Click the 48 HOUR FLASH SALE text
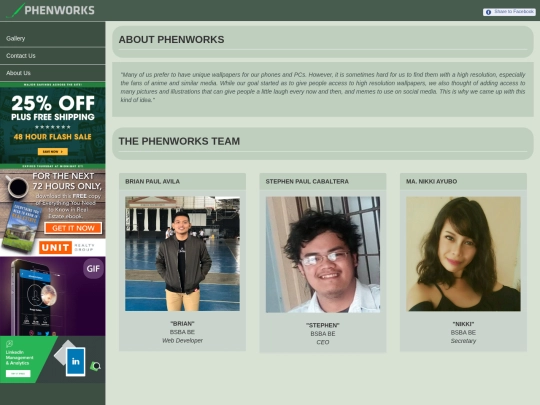540x405 pixels. 53,137
